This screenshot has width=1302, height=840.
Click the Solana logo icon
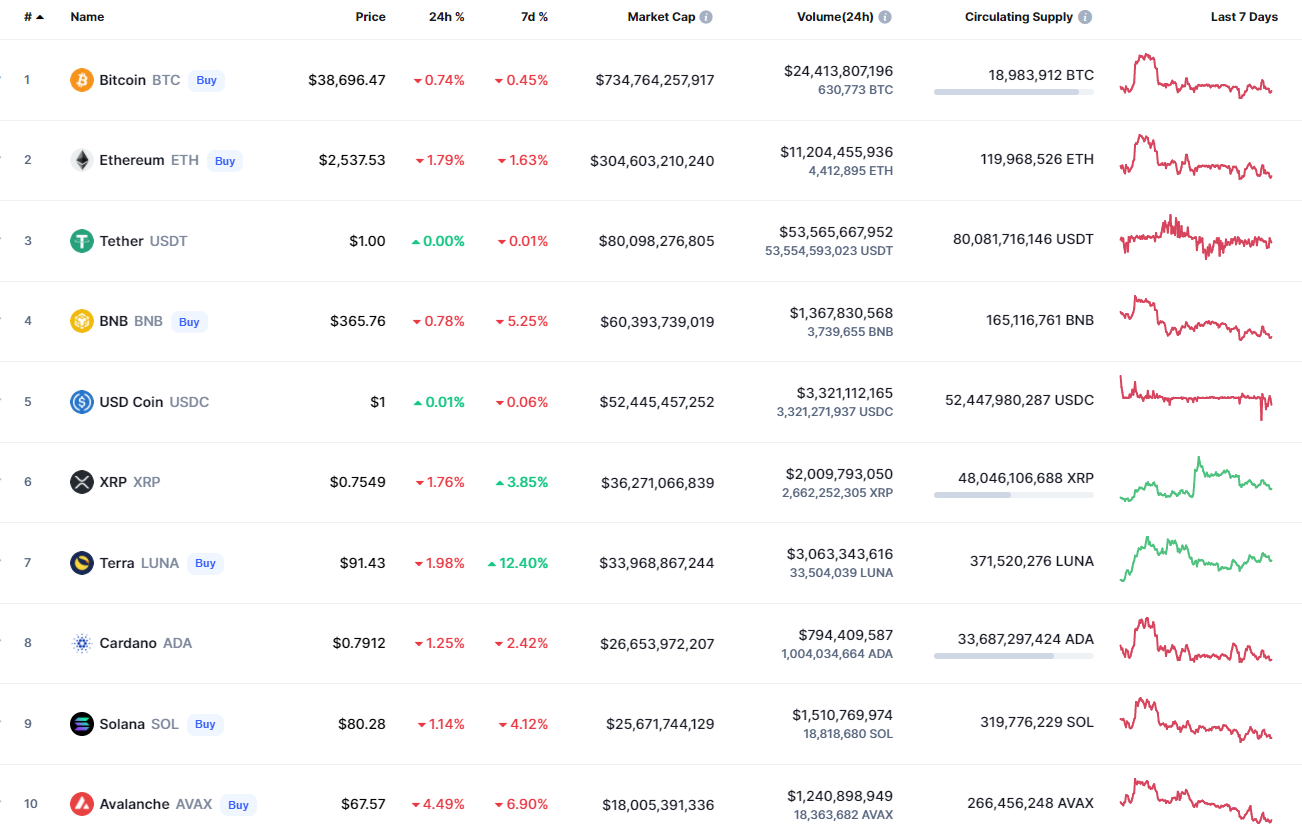click(x=82, y=724)
